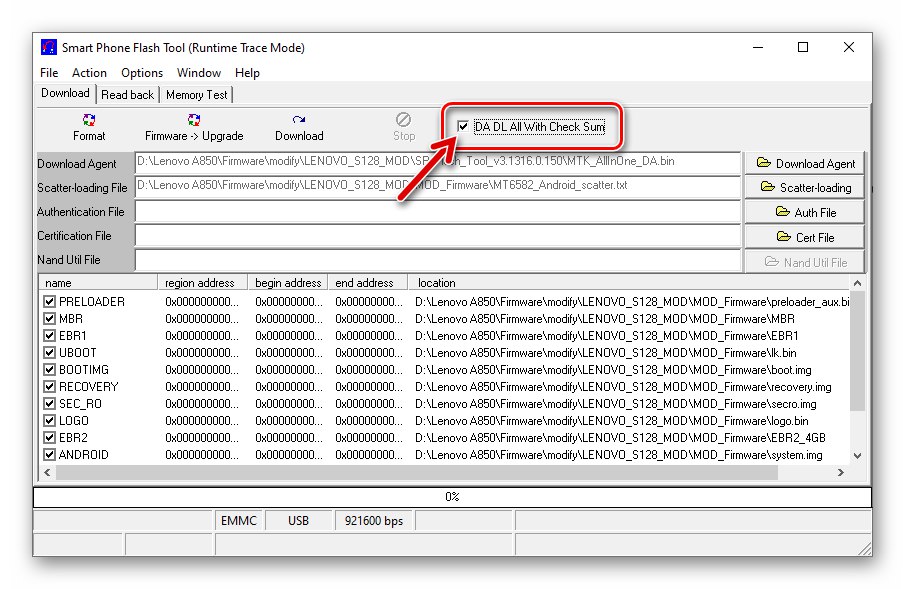Screen dimensions: 905x589
Task: Open the Help menu
Action: [247, 73]
